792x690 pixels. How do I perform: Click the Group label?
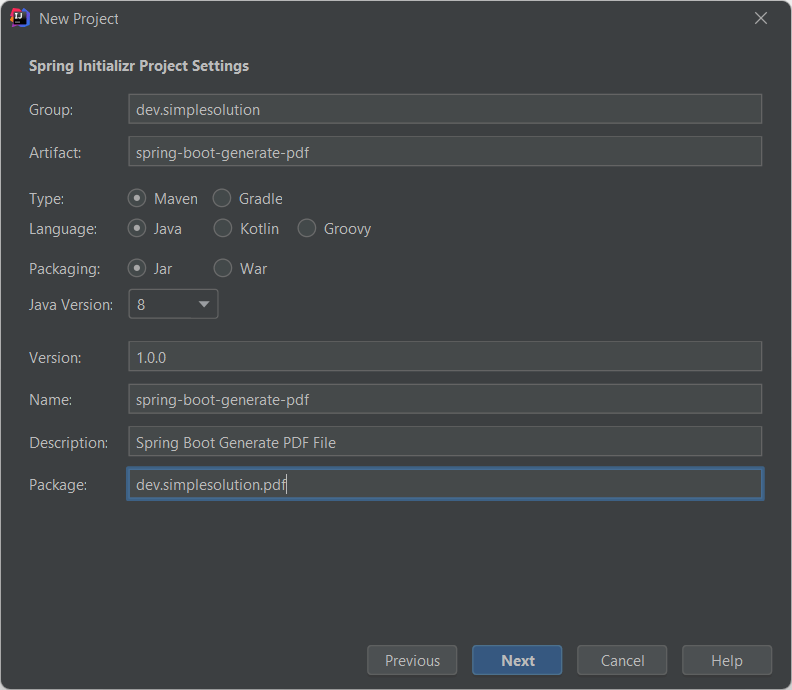(x=51, y=110)
